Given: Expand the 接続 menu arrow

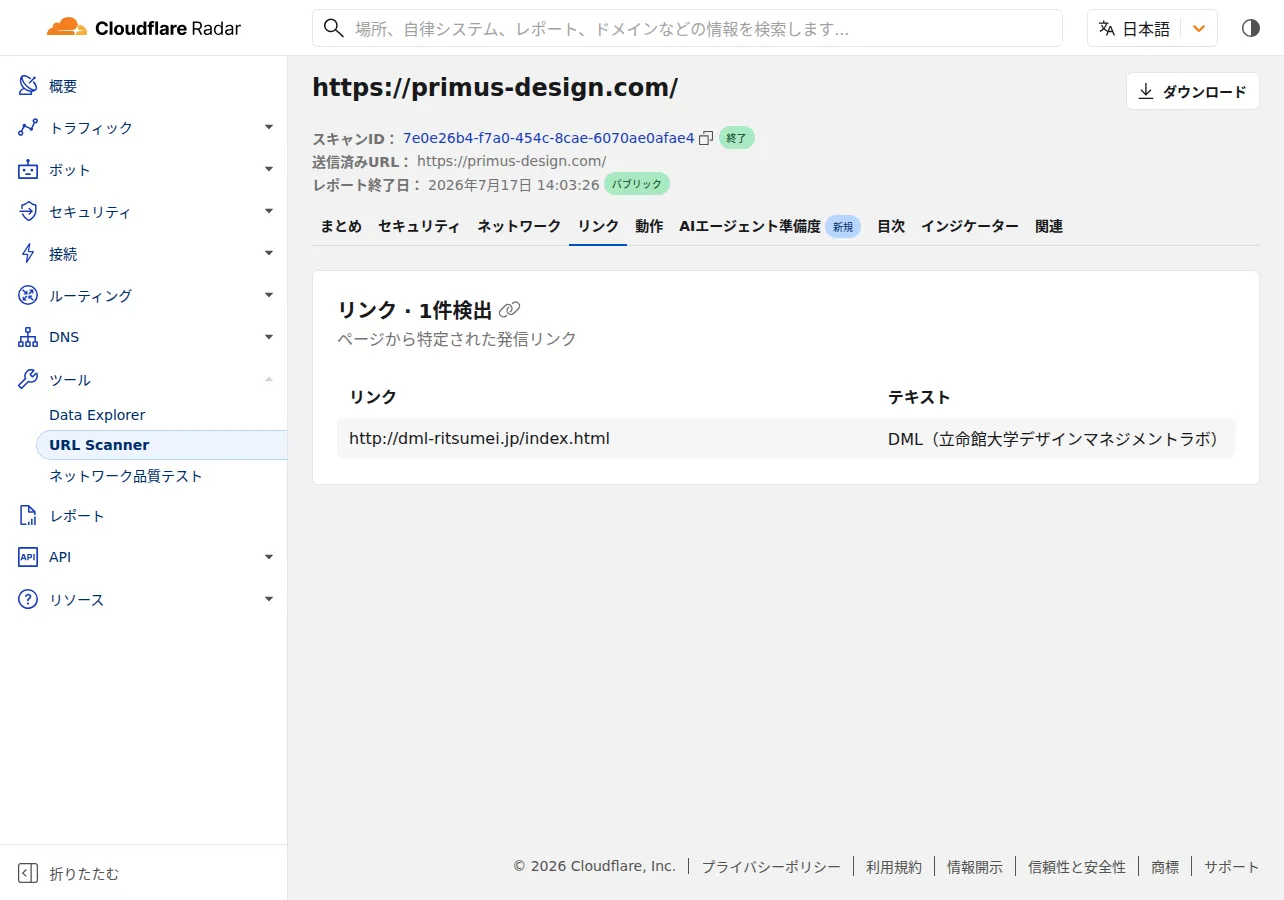Looking at the screenshot, I should (269, 253).
